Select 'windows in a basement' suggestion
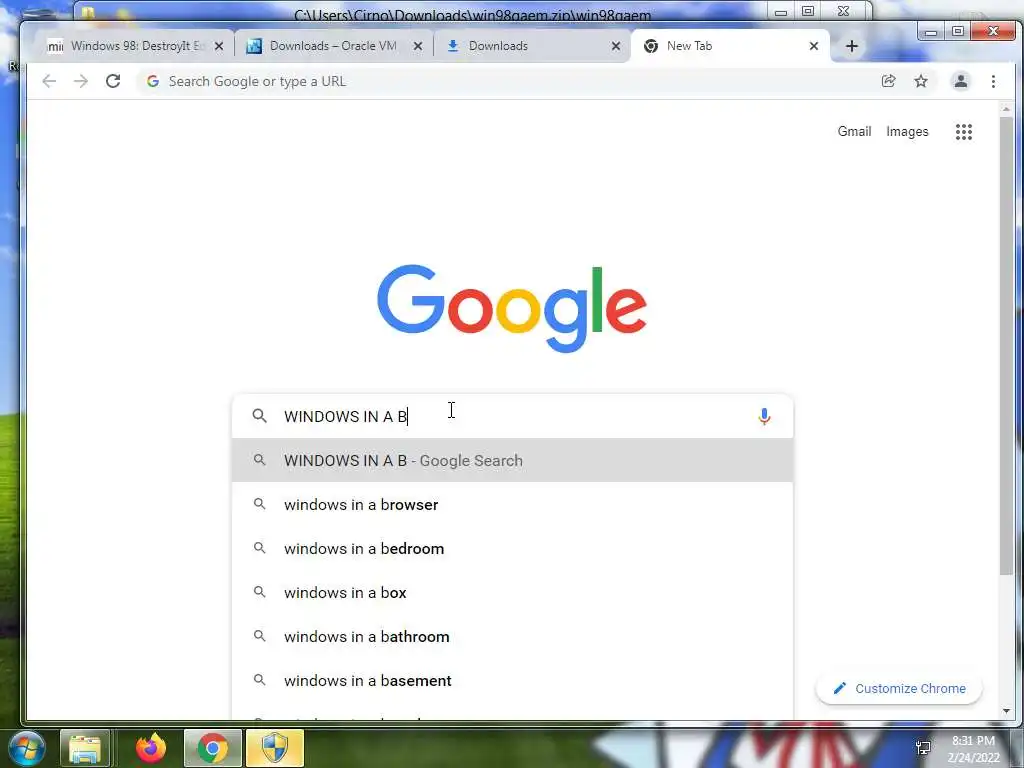The height and width of the screenshot is (768, 1024). click(513, 680)
